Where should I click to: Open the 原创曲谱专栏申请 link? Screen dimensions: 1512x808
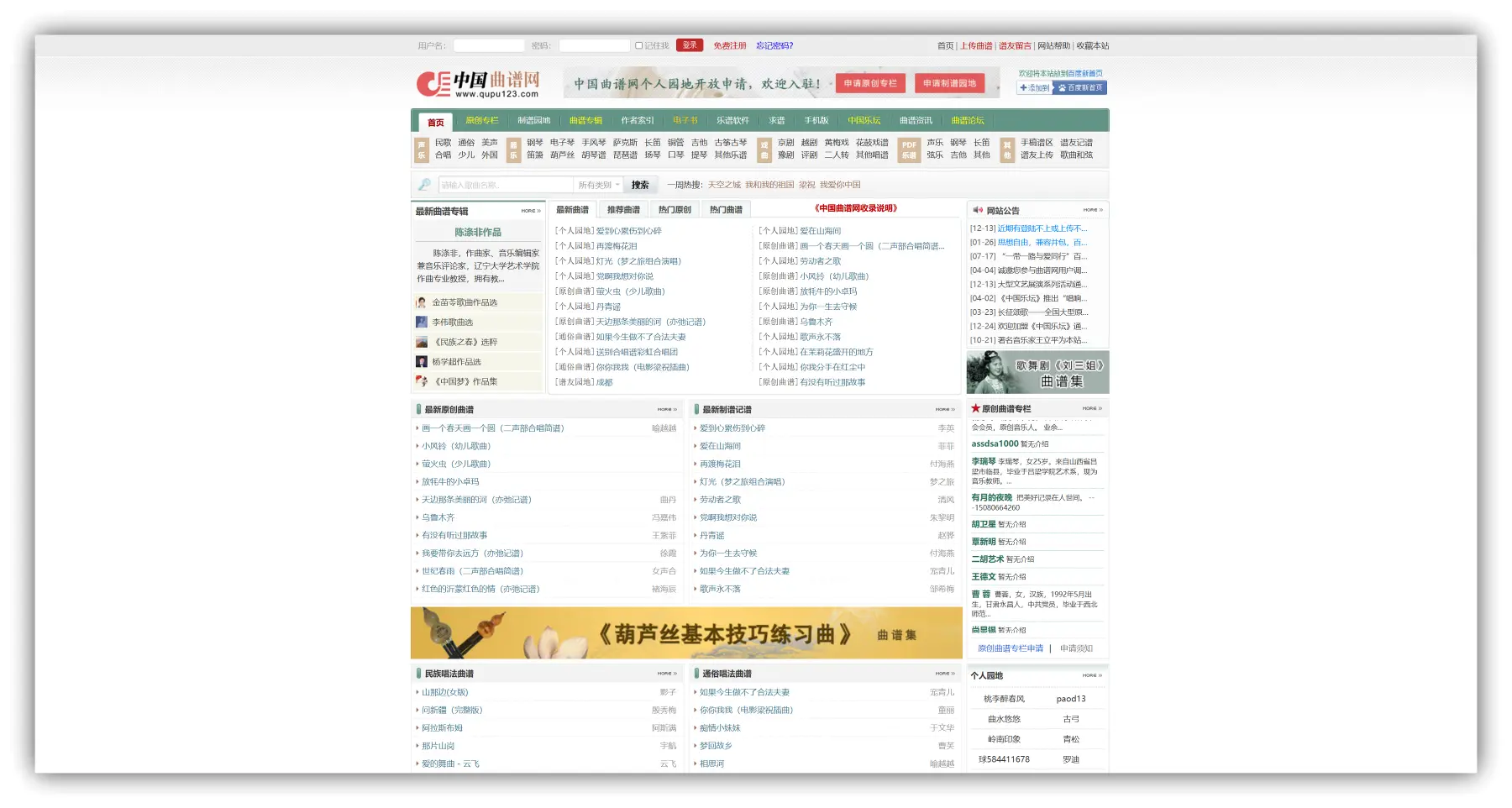pyautogui.click(x=1011, y=648)
